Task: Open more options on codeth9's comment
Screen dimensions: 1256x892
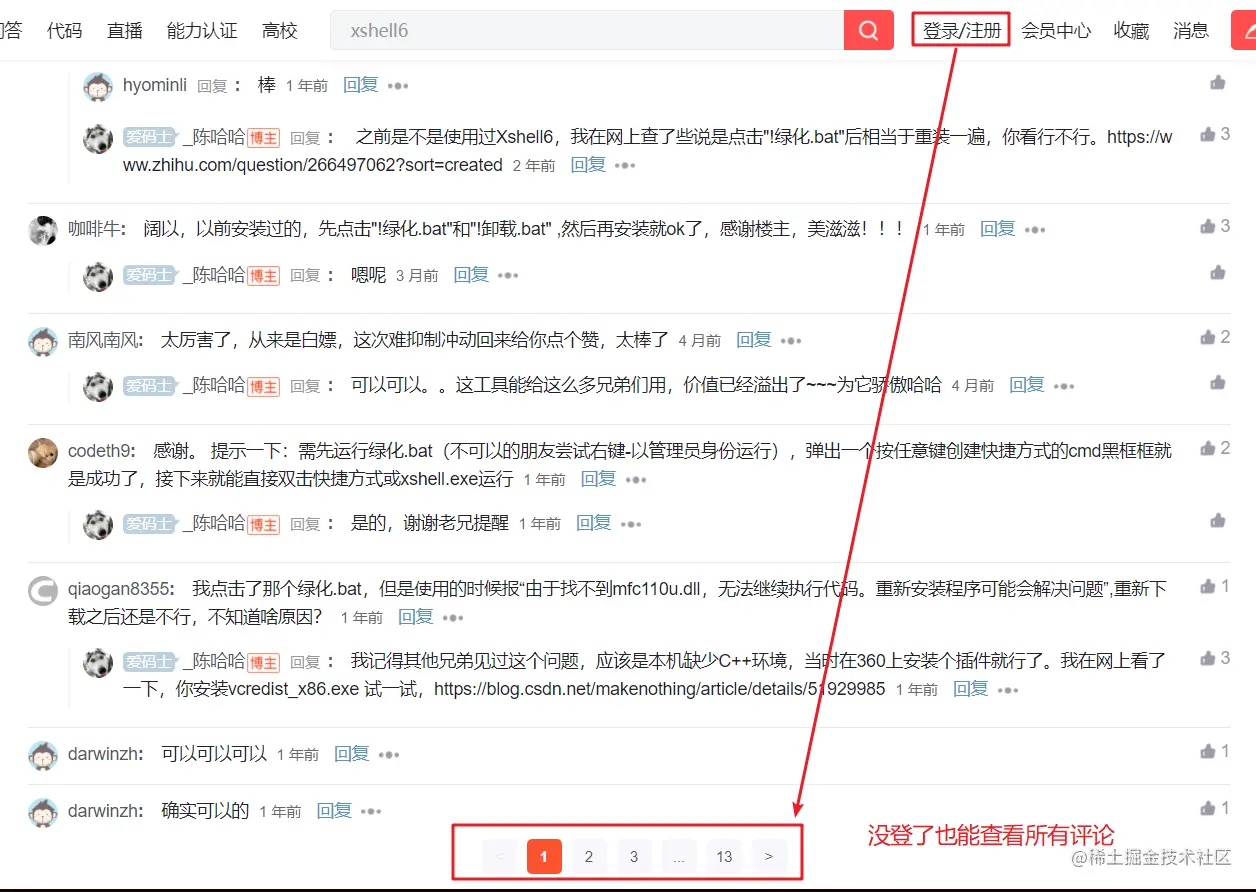Action: (636, 480)
